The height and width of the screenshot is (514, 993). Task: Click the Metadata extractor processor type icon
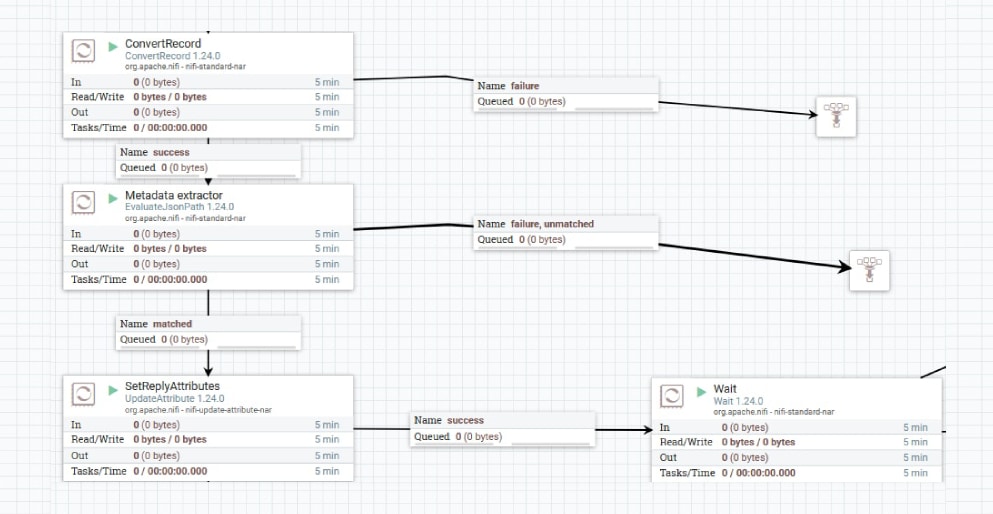85,202
